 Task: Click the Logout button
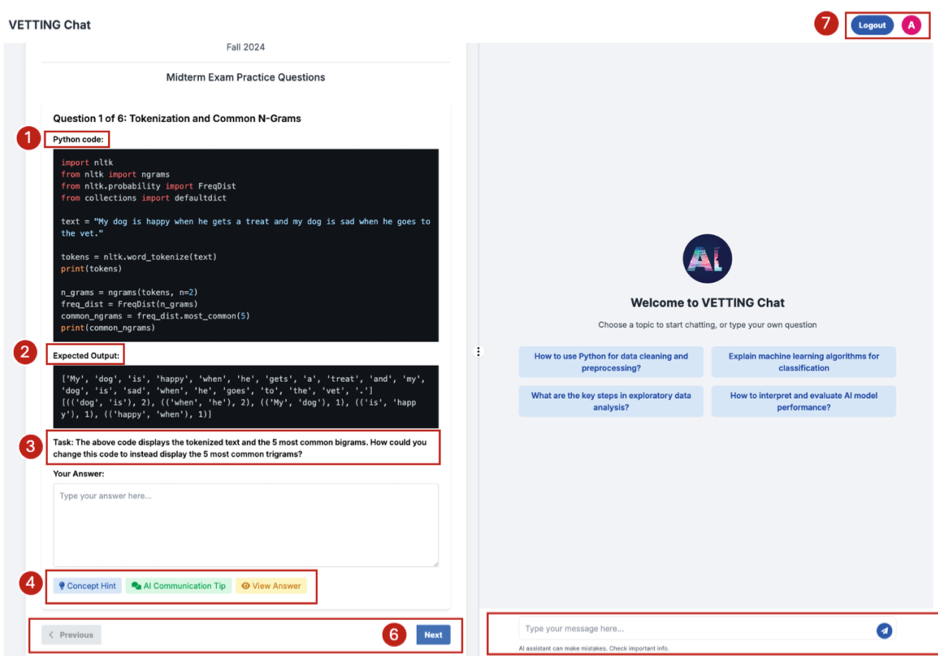(872, 25)
